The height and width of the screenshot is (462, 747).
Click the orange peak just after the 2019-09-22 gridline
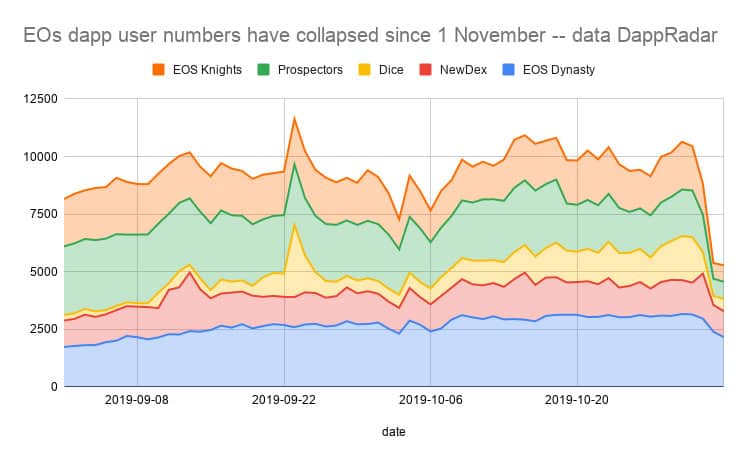click(x=294, y=118)
